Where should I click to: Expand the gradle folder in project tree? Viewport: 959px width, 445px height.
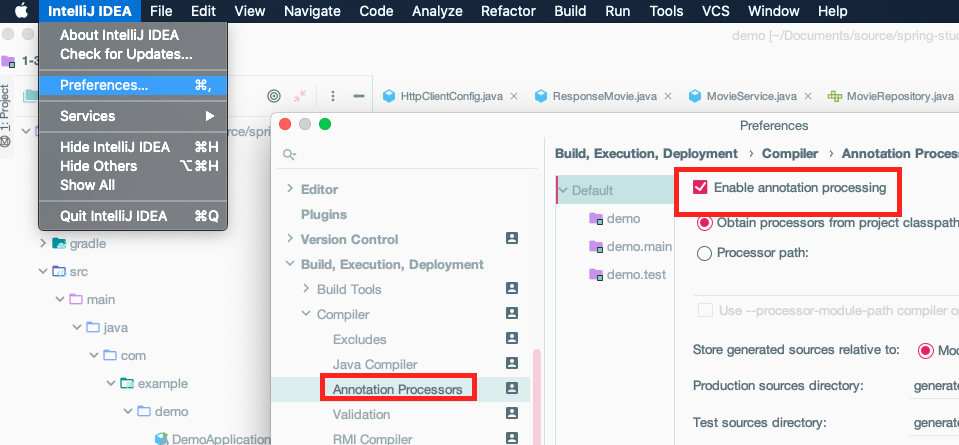click(43, 243)
